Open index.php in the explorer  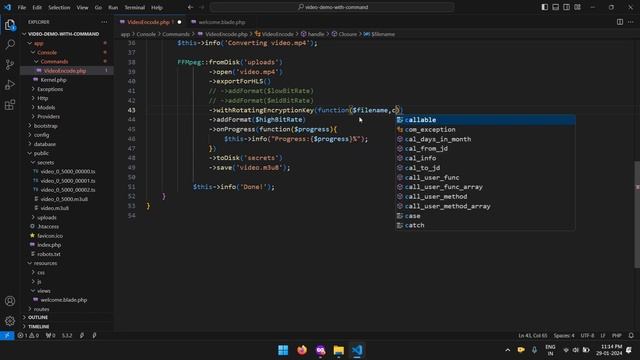pos(49,245)
